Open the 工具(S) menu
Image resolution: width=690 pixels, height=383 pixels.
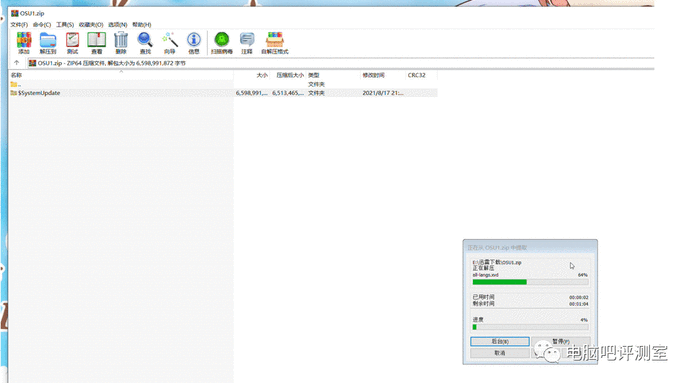pos(65,25)
